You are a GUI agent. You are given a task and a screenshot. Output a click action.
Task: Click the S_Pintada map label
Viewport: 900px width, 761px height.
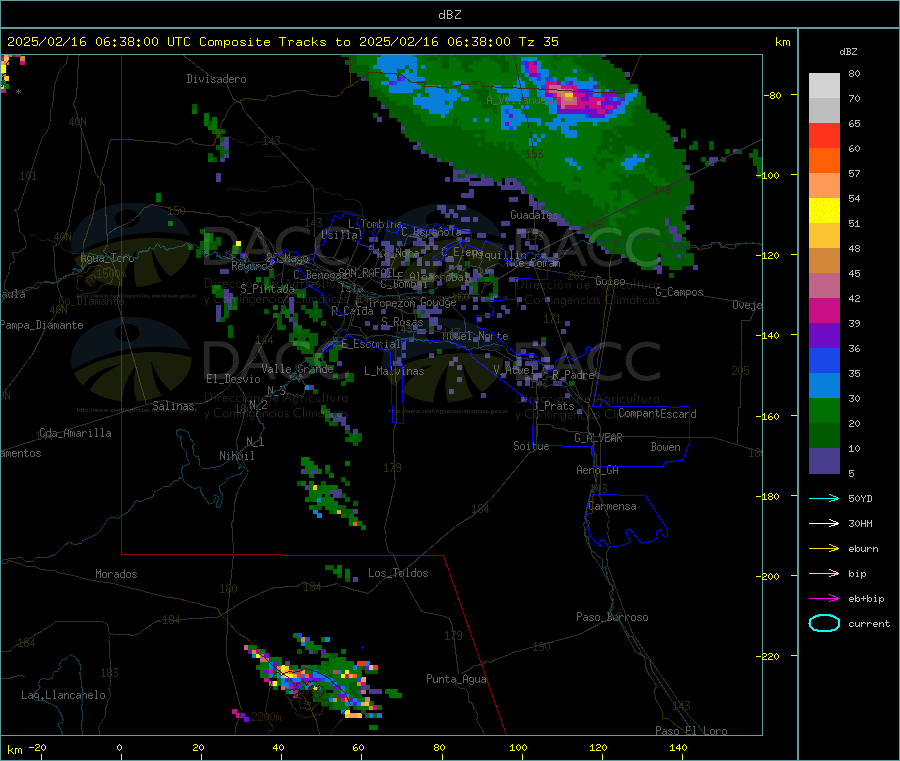(267, 289)
